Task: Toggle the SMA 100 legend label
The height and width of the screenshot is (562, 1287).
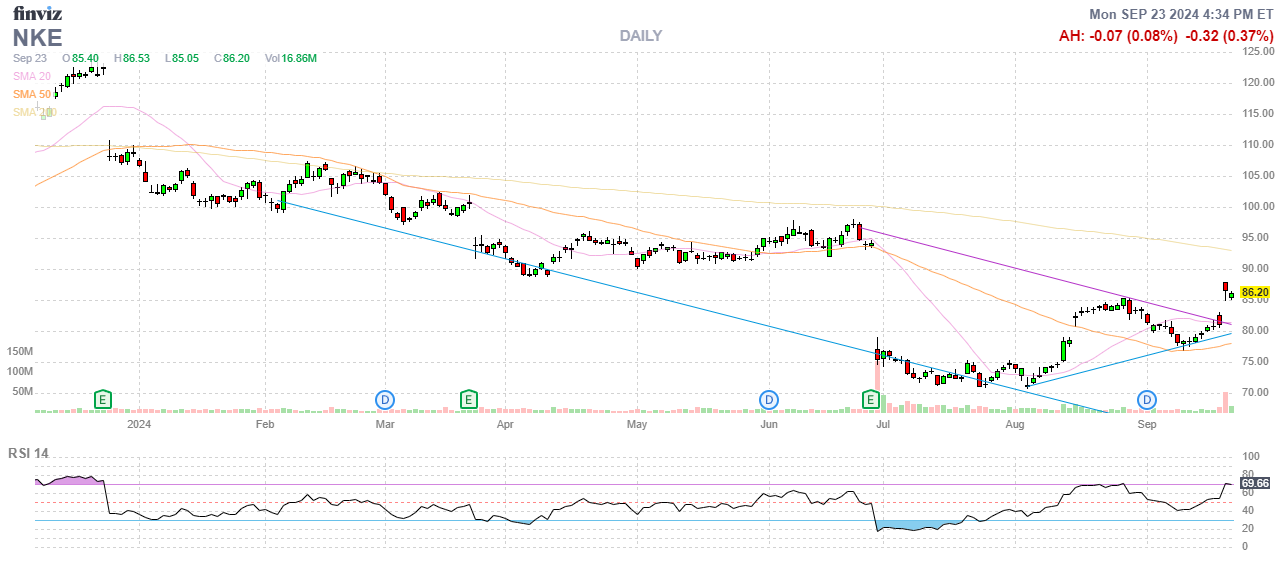Action: (34, 112)
